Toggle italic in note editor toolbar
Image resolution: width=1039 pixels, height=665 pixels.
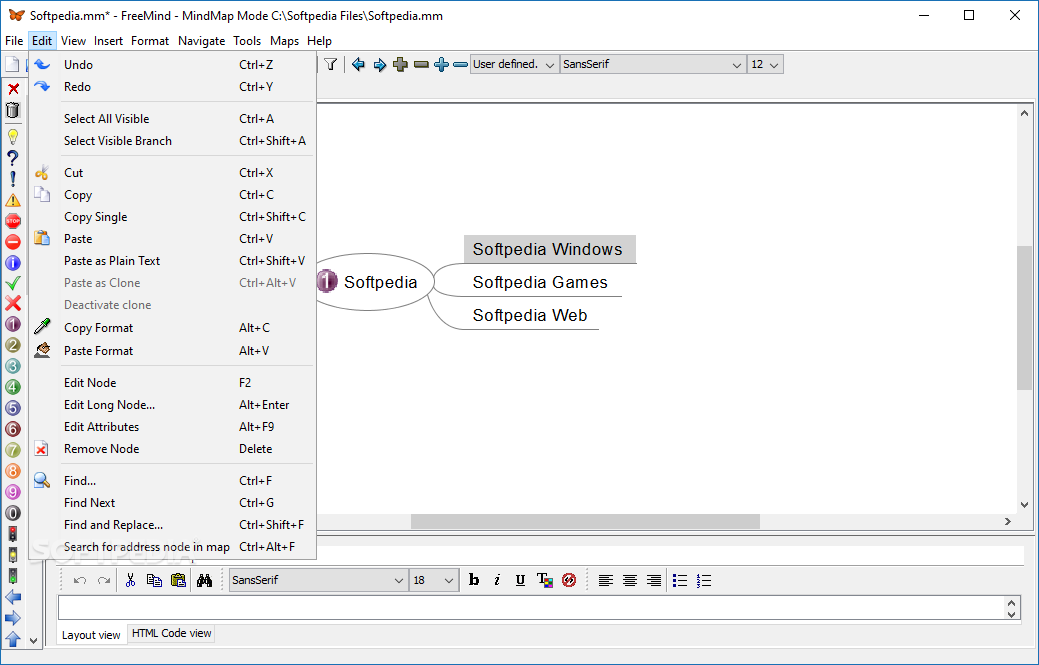497,580
